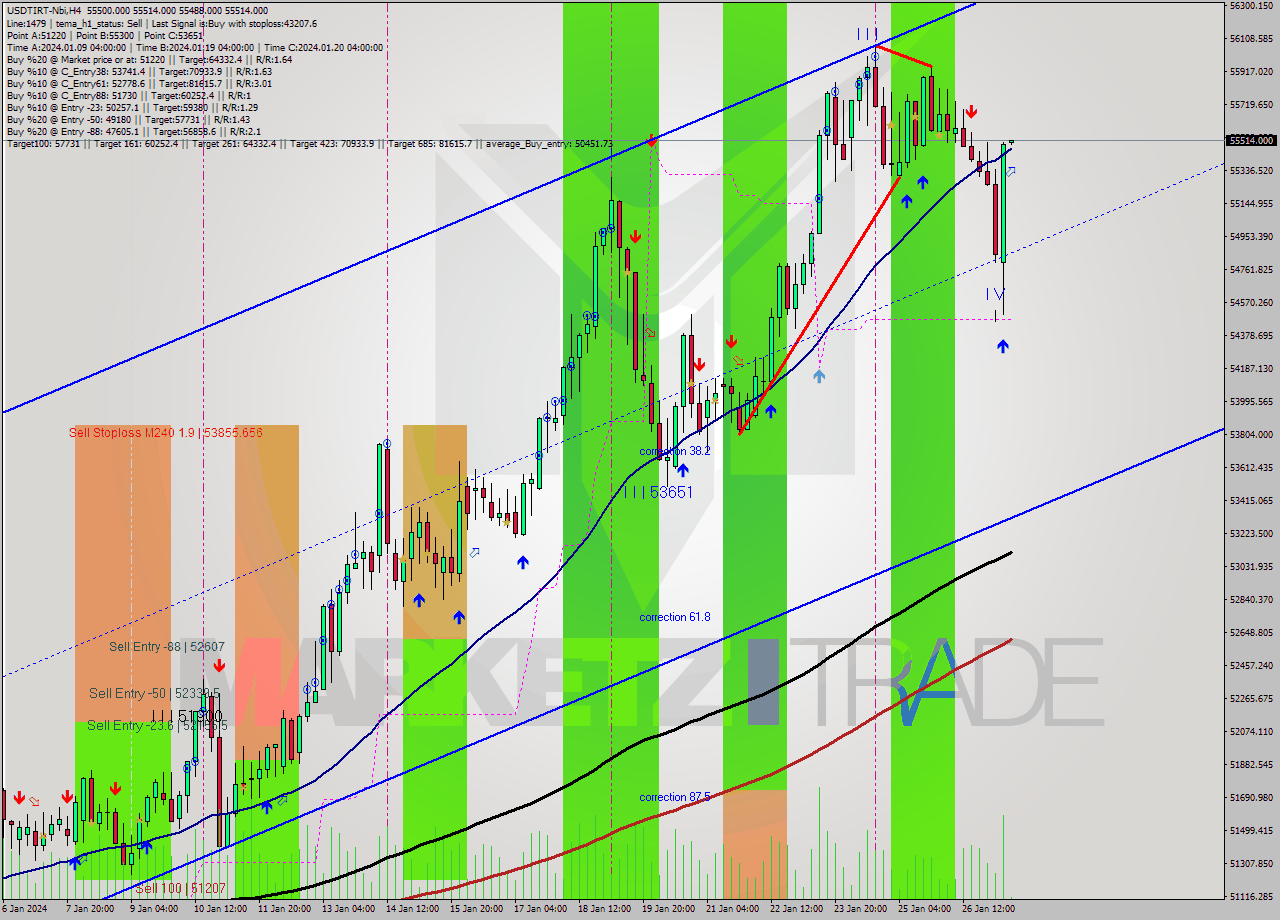The height and width of the screenshot is (920, 1280).
Task: Click the '11 Jan 20:00' time axis label
Action: [x=283, y=910]
